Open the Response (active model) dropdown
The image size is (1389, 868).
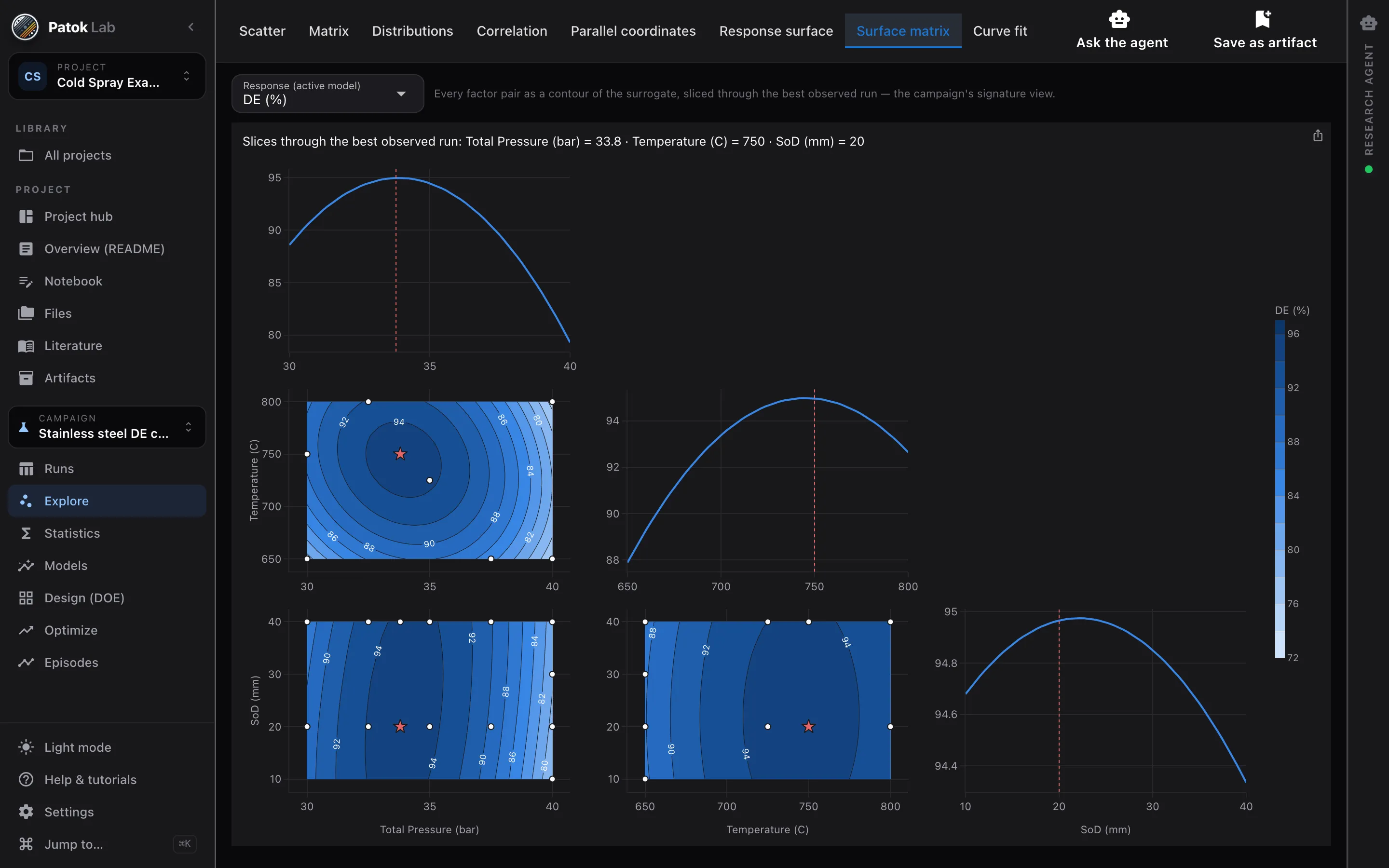[328, 94]
